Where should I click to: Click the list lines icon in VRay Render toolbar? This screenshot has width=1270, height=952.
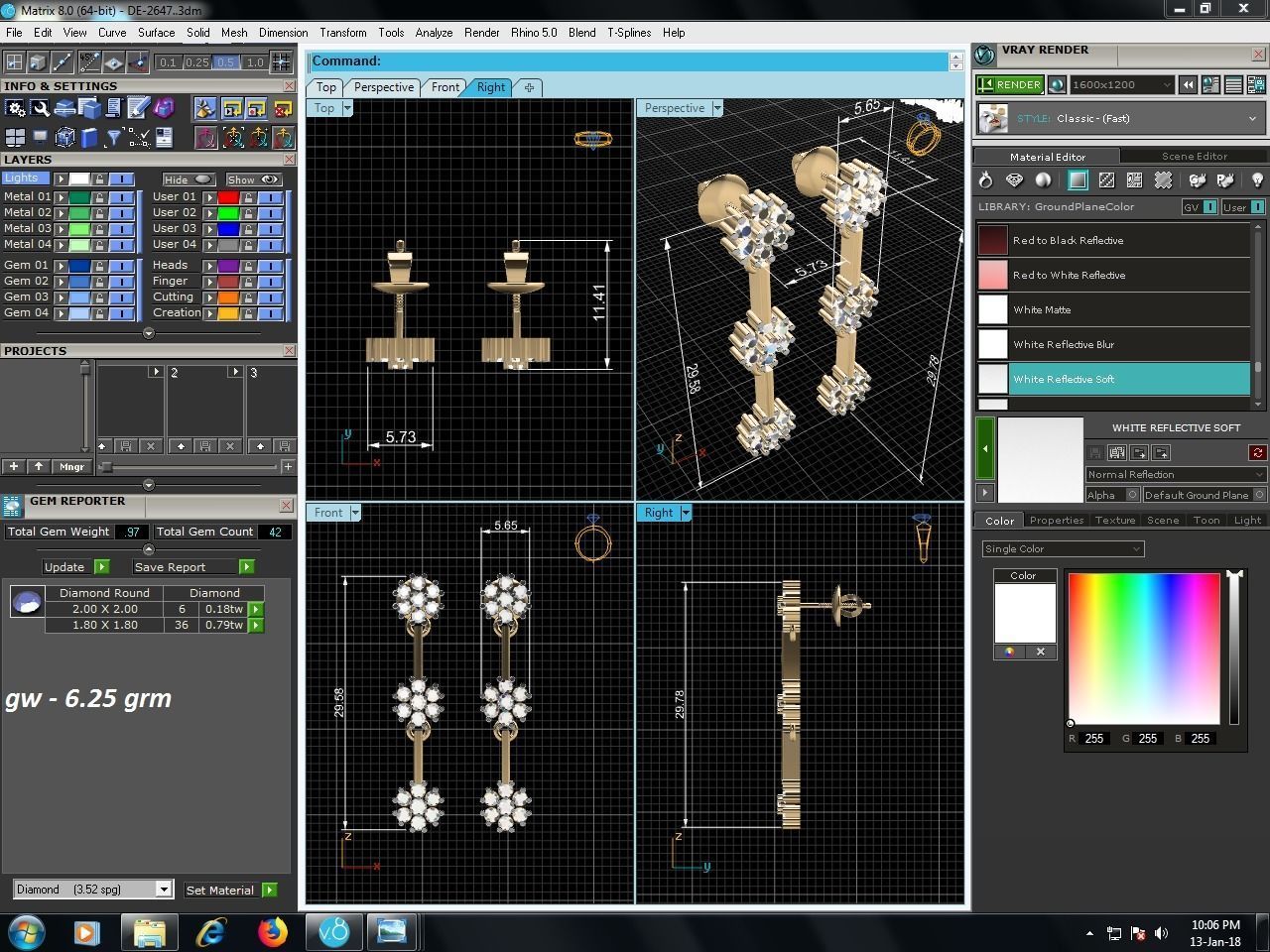pos(1233,85)
